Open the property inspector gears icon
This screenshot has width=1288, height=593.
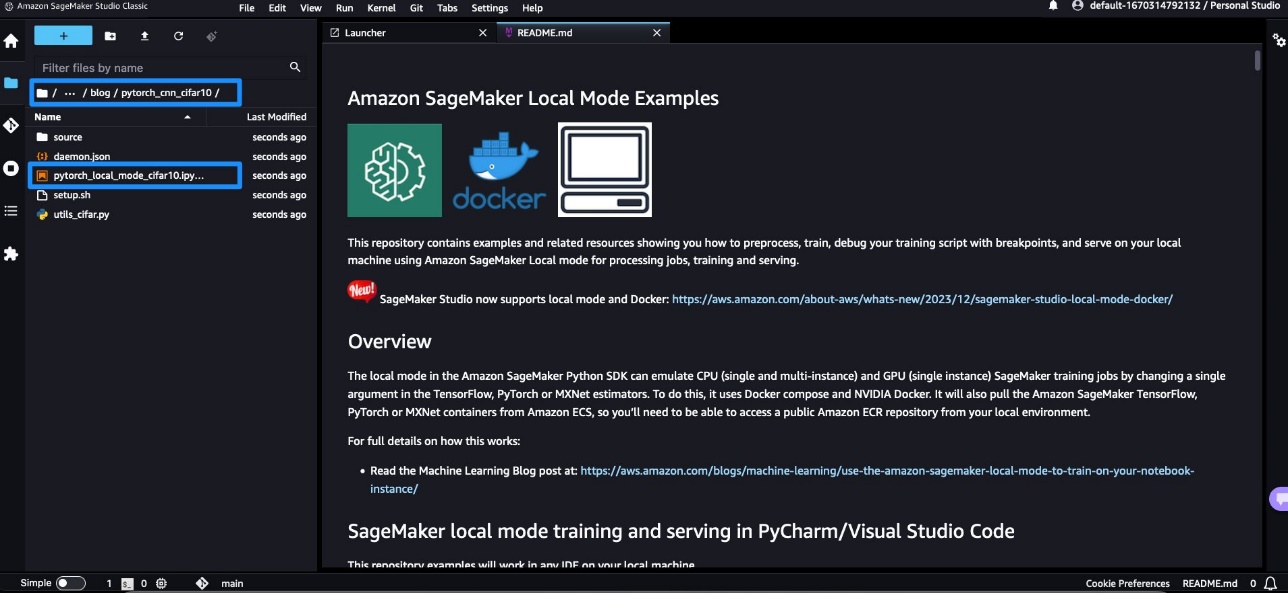1278,41
